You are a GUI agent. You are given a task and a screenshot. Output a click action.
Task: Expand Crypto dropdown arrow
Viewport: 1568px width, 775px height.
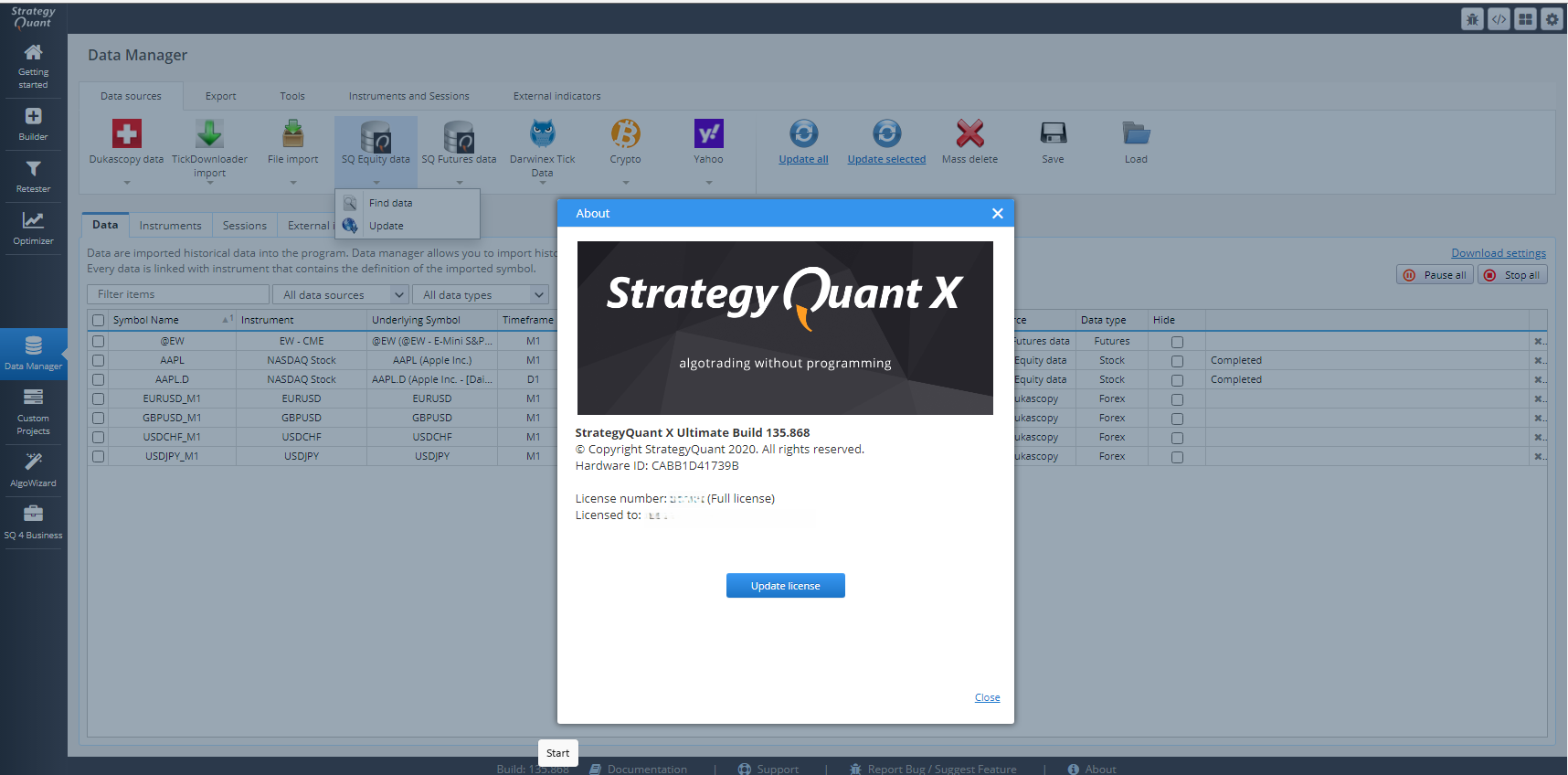[x=626, y=183]
